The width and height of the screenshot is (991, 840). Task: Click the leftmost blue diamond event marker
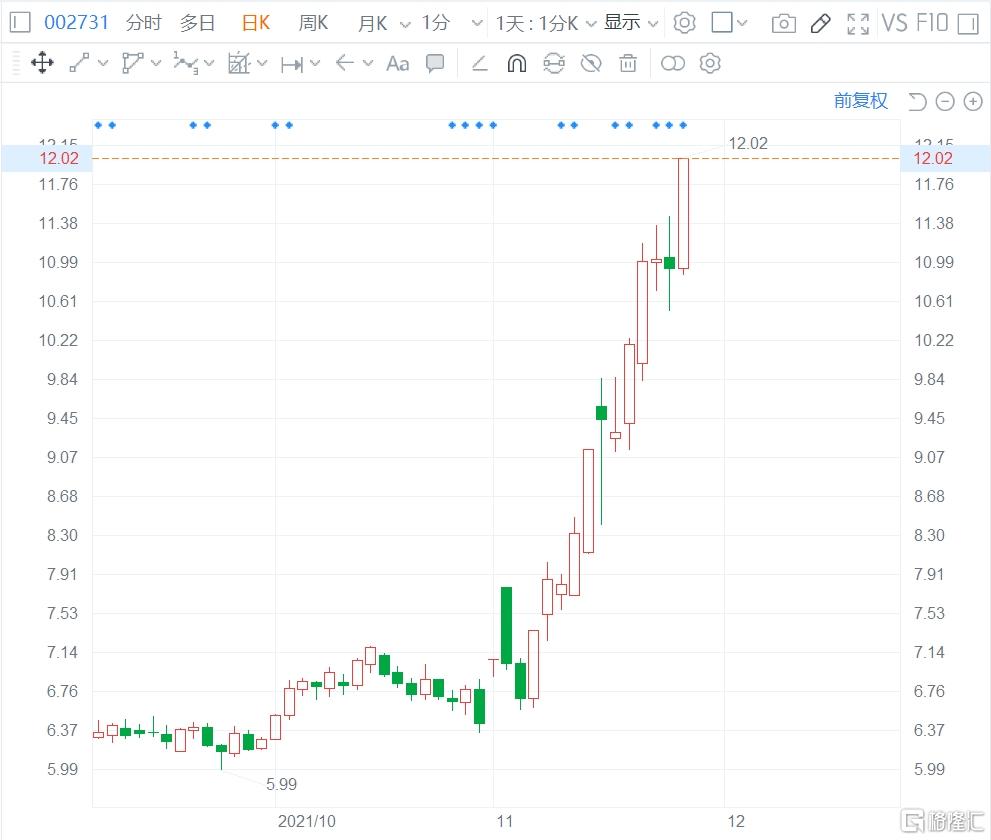coord(98,125)
